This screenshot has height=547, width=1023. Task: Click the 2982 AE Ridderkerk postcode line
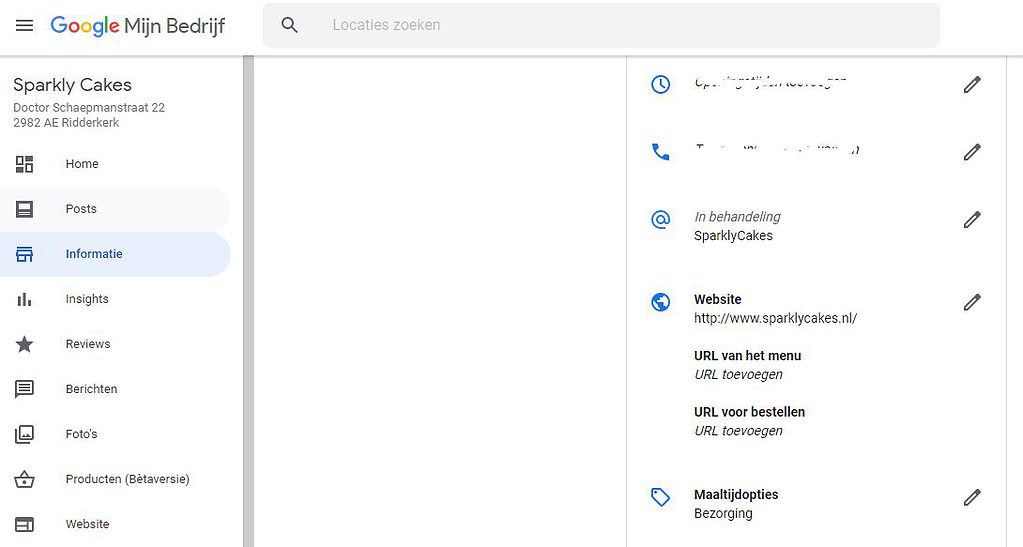66,123
